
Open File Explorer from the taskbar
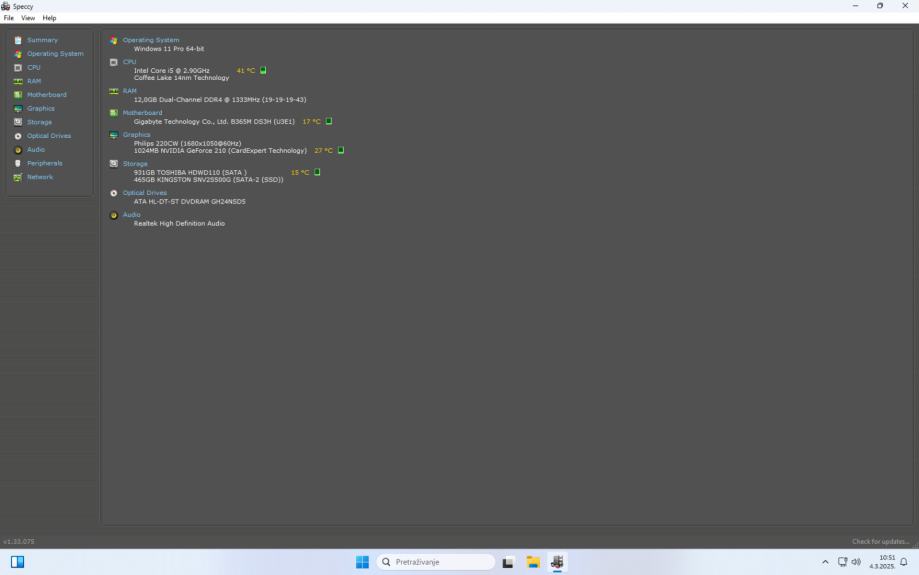click(x=533, y=562)
